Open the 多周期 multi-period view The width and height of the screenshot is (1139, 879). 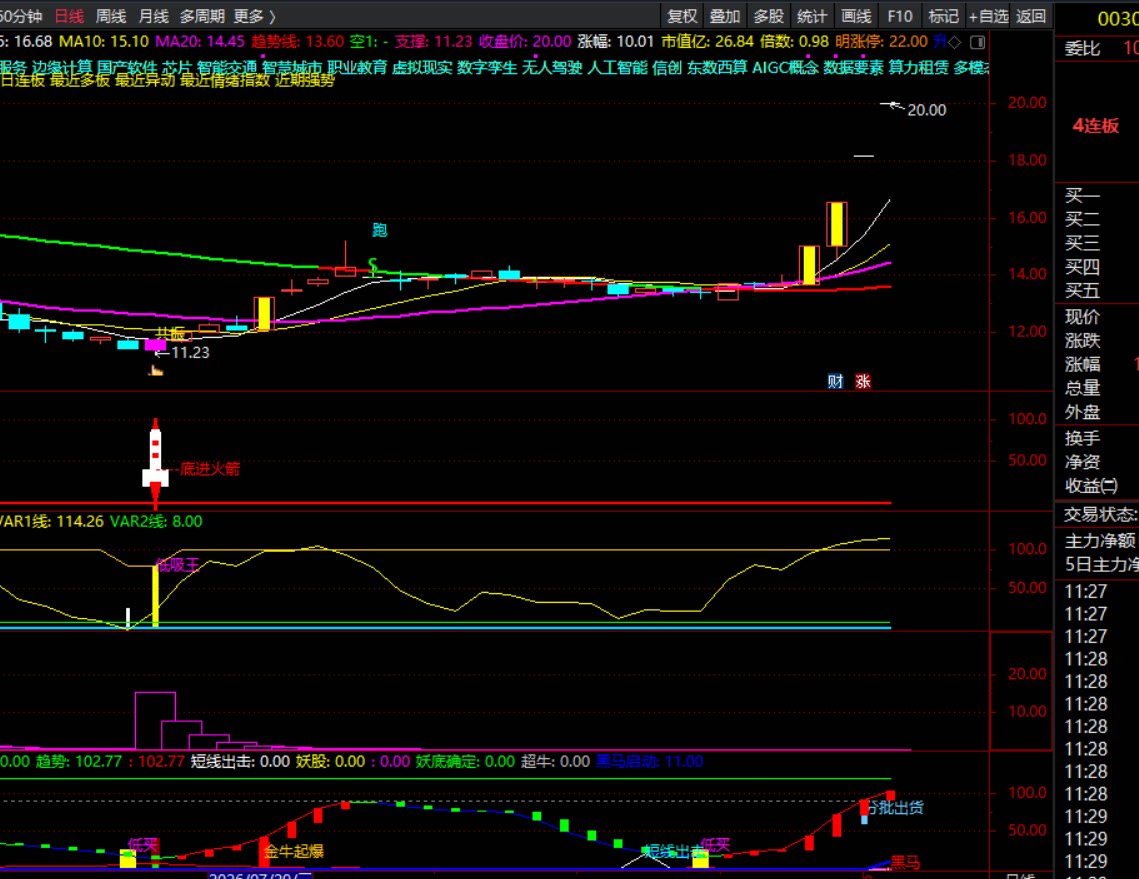(x=202, y=16)
